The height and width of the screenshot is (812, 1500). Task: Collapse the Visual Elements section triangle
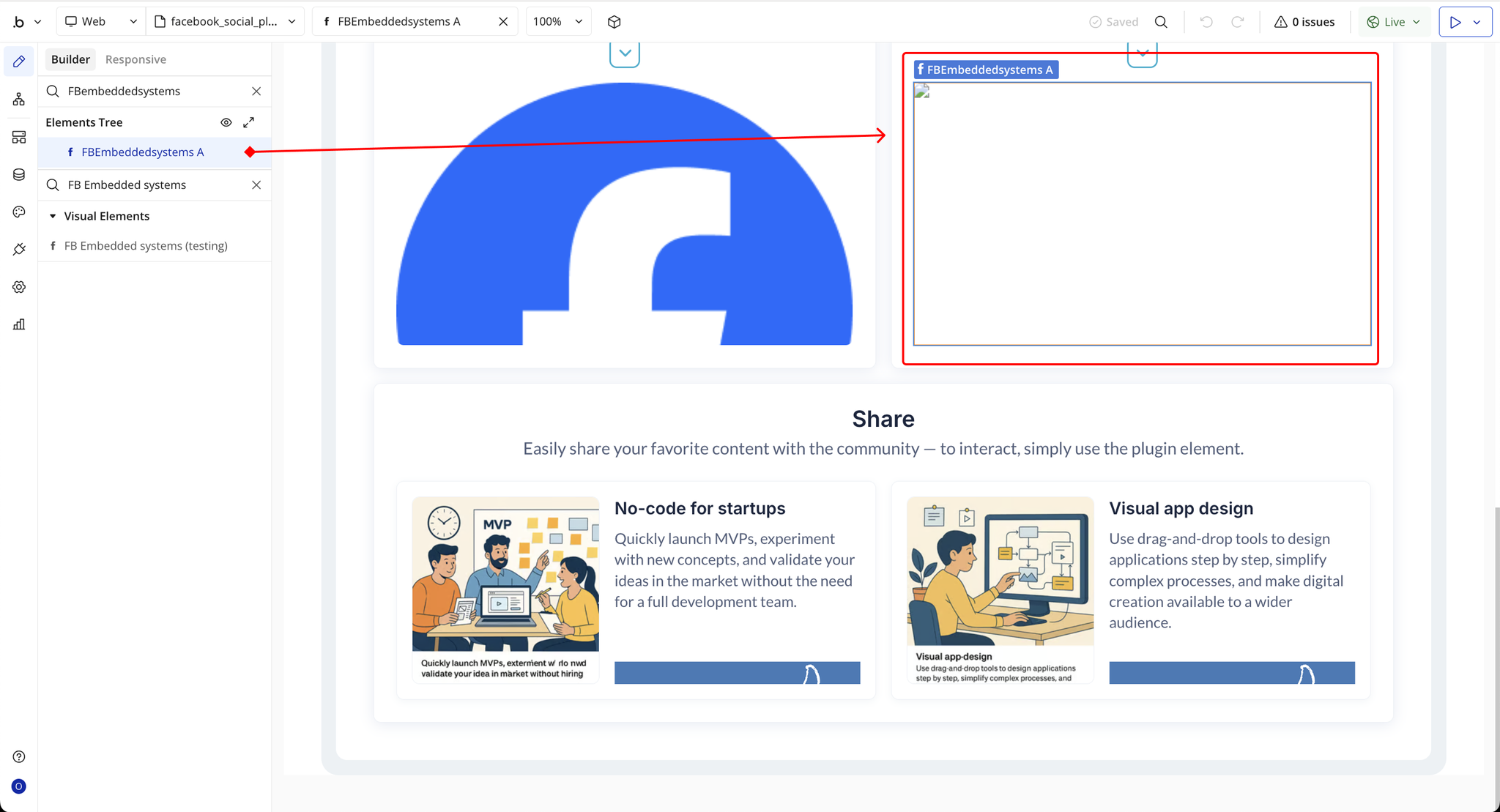[53, 216]
